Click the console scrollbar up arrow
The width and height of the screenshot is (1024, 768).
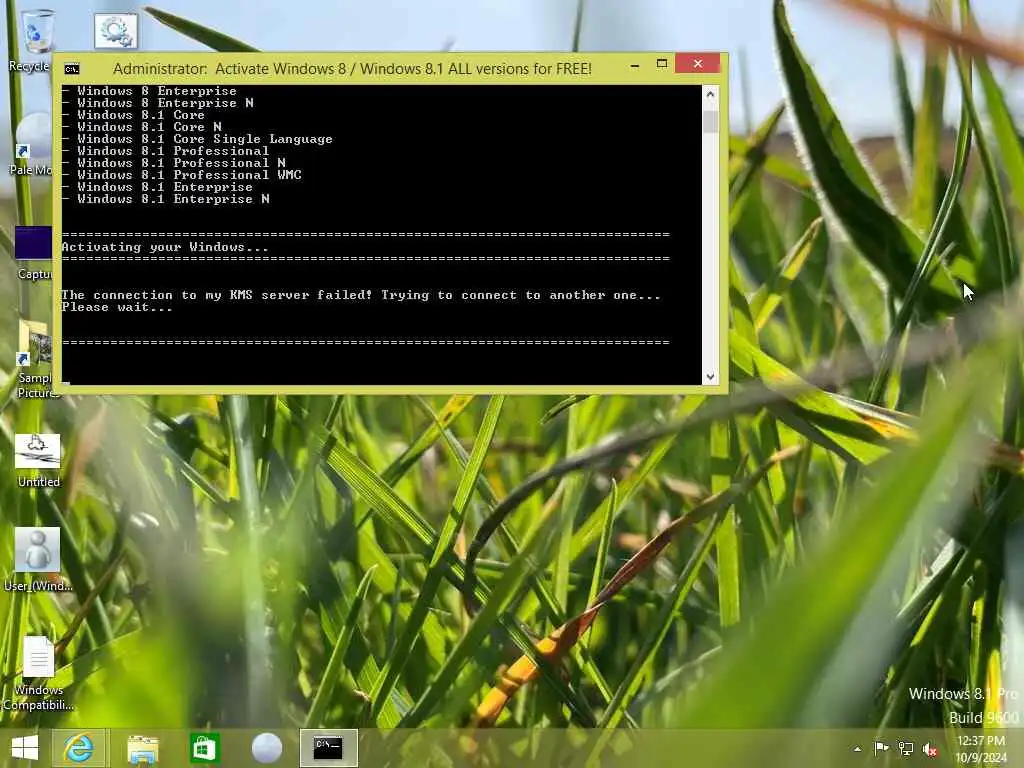point(711,94)
